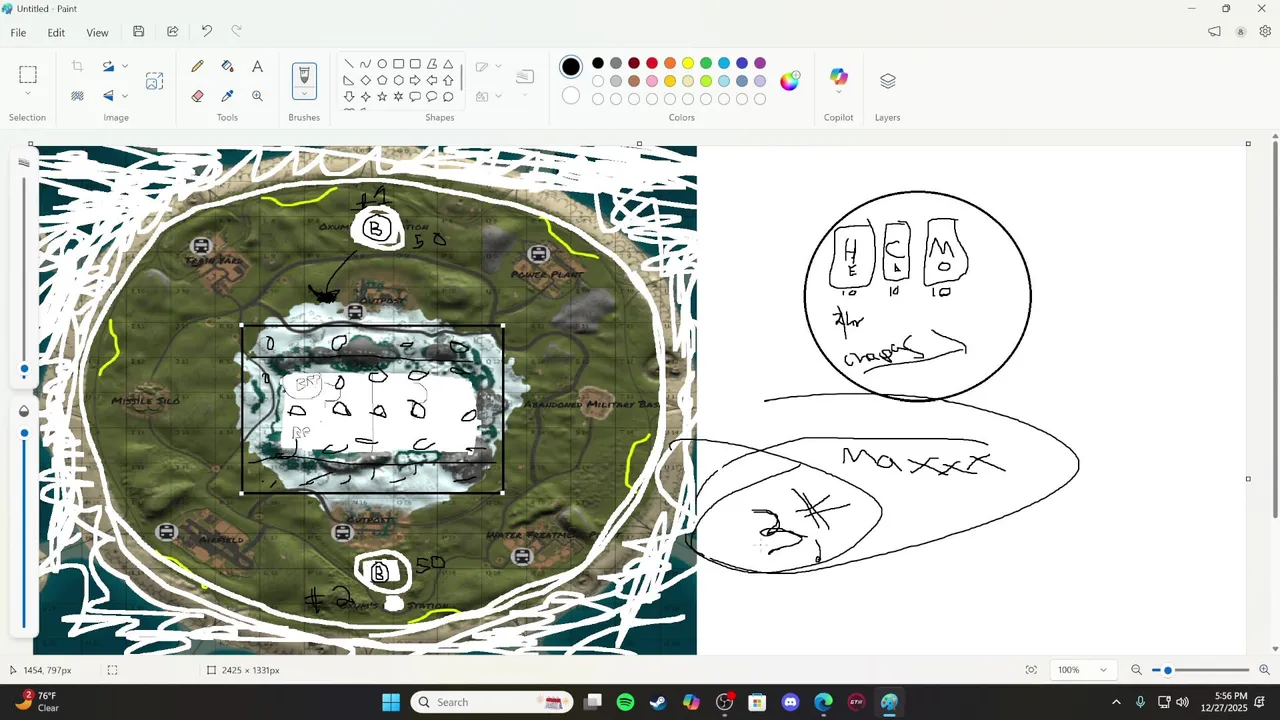The image size is (1280, 720).
Task: Pick the pink color swatch
Action: pyautogui.click(x=652, y=81)
